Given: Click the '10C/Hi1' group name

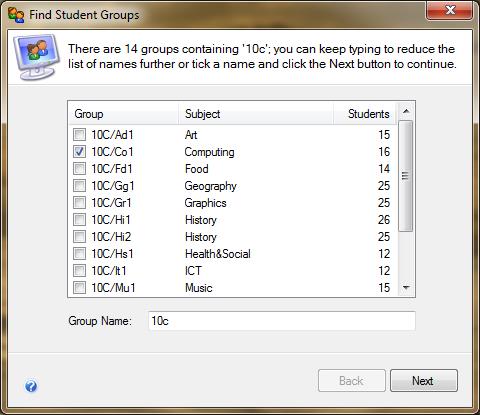Looking at the screenshot, I should click(x=111, y=220).
